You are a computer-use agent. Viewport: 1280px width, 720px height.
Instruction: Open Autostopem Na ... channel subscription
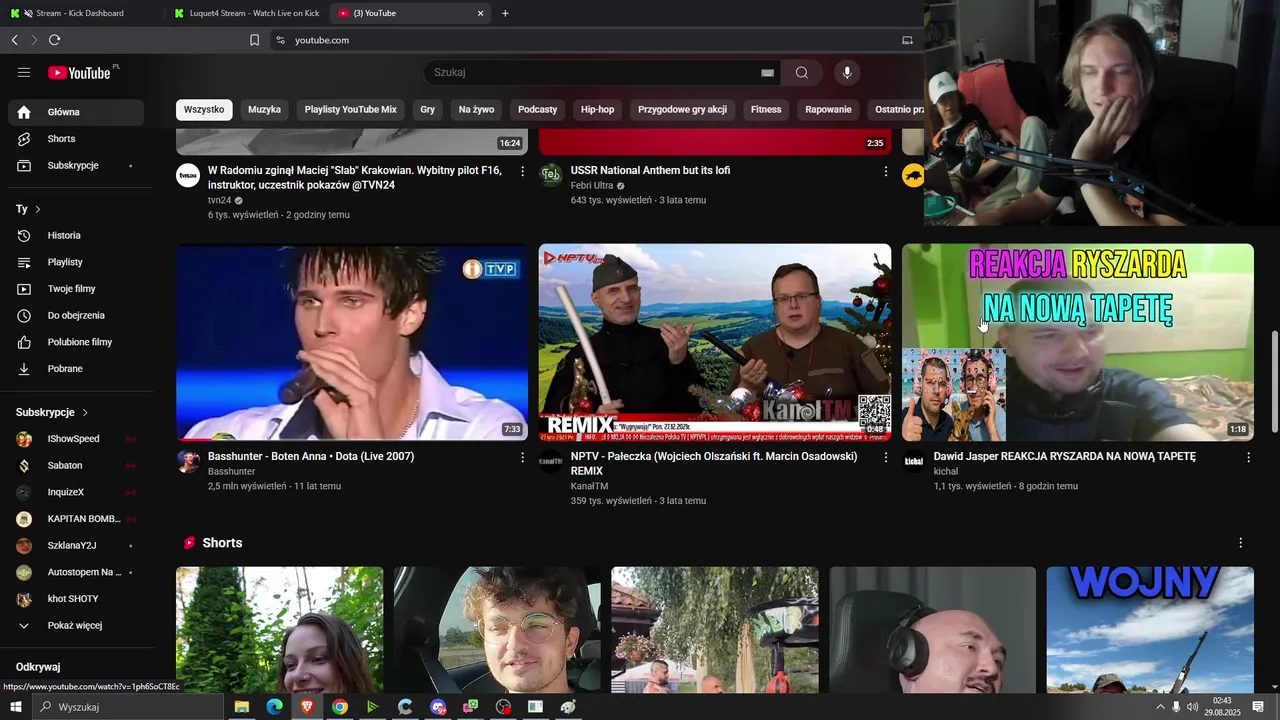point(76,572)
